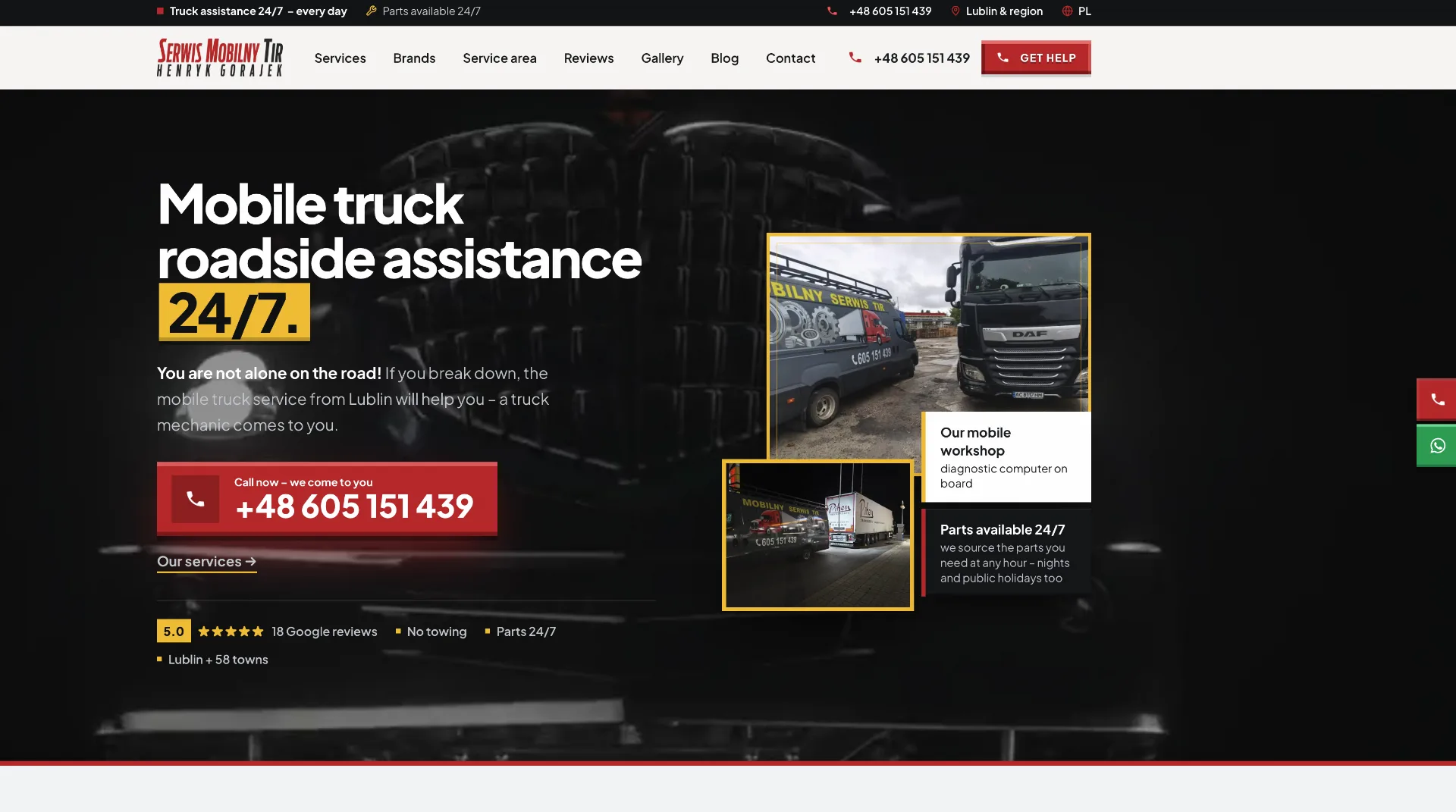Click the five gold stars rating
This screenshot has width=1456, height=812.
[x=231, y=632]
